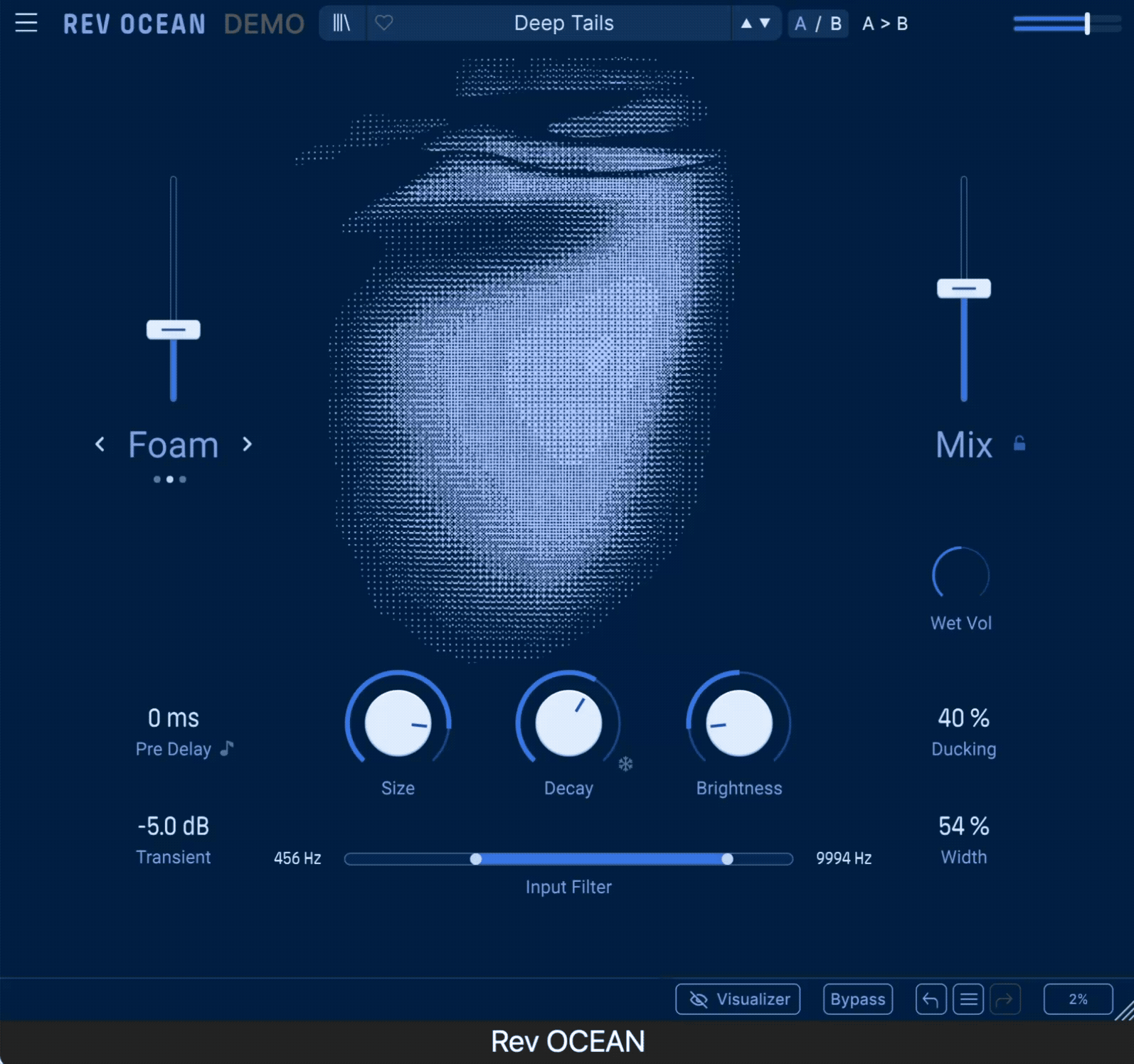This screenshot has height=1064, width=1134.
Task: Open the hamburger main menu
Action: click(x=26, y=23)
